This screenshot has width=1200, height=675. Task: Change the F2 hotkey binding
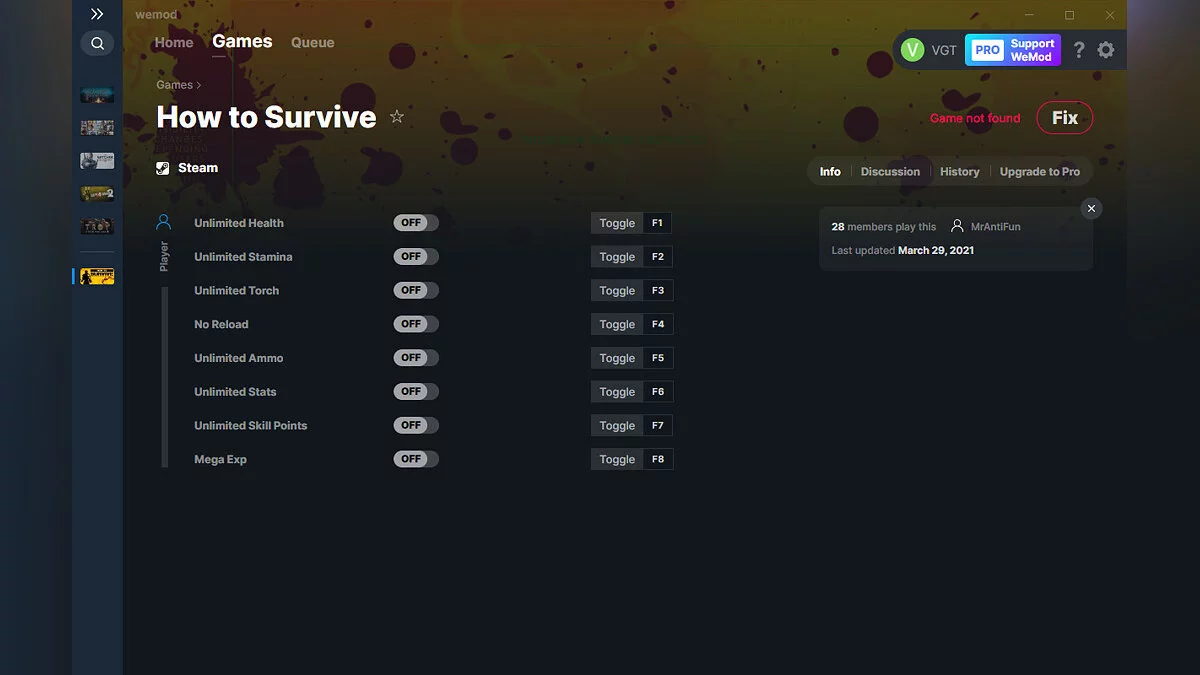click(x=658, y=257)
